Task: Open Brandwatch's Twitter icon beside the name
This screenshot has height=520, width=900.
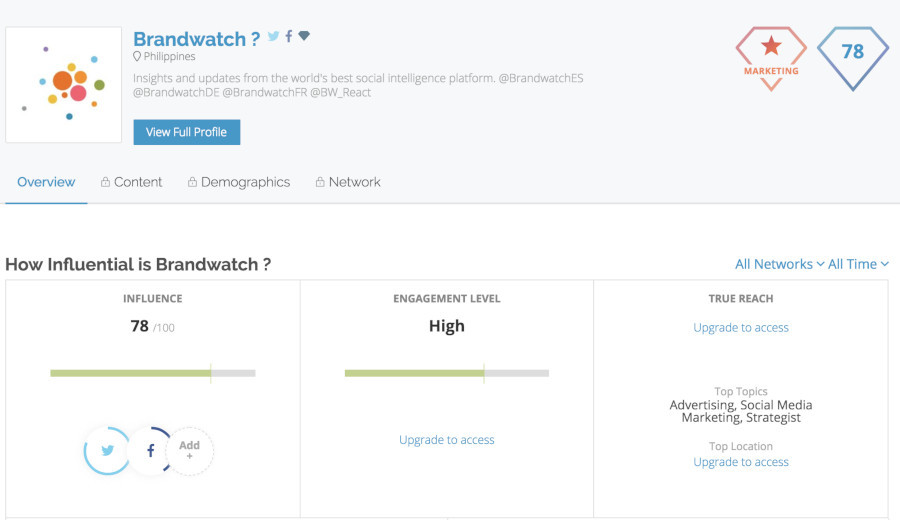Action: [x=273, y=36]
